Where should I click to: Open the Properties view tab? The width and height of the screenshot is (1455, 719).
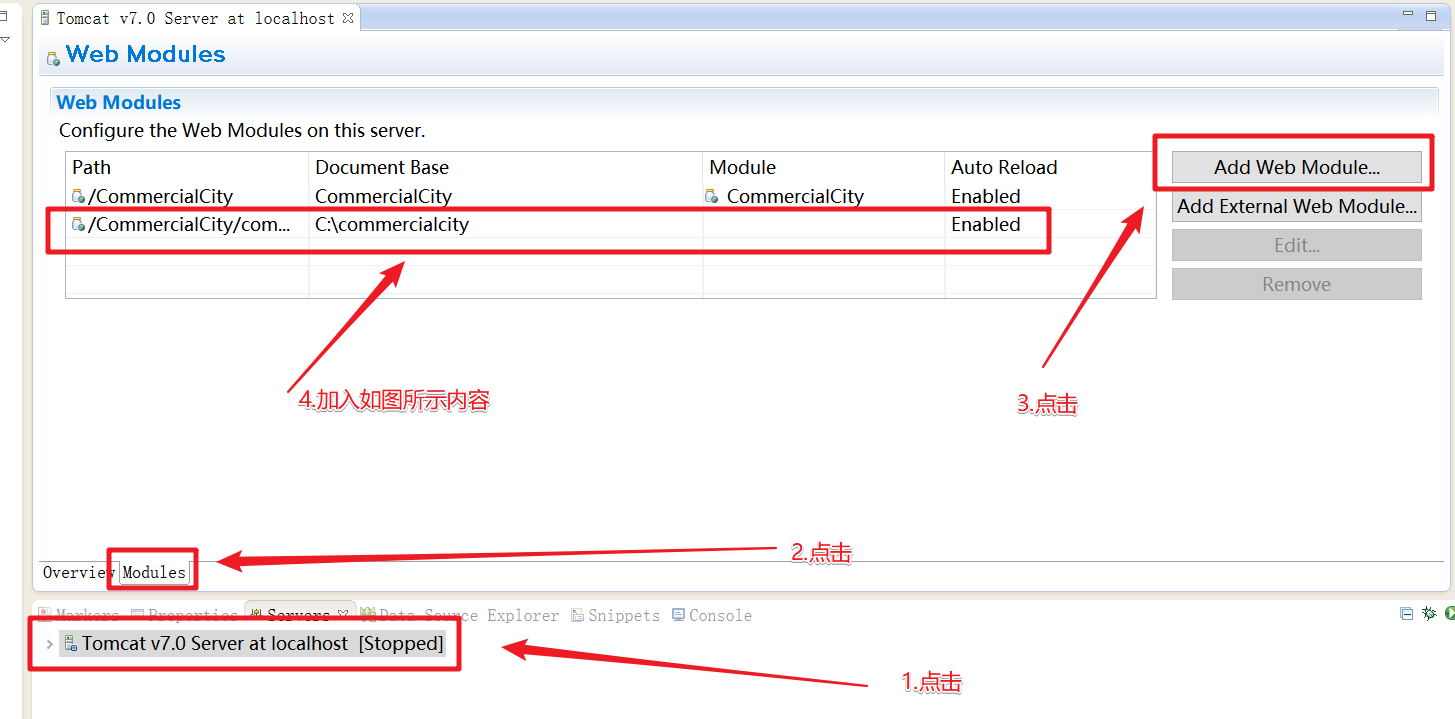[185, 615]
